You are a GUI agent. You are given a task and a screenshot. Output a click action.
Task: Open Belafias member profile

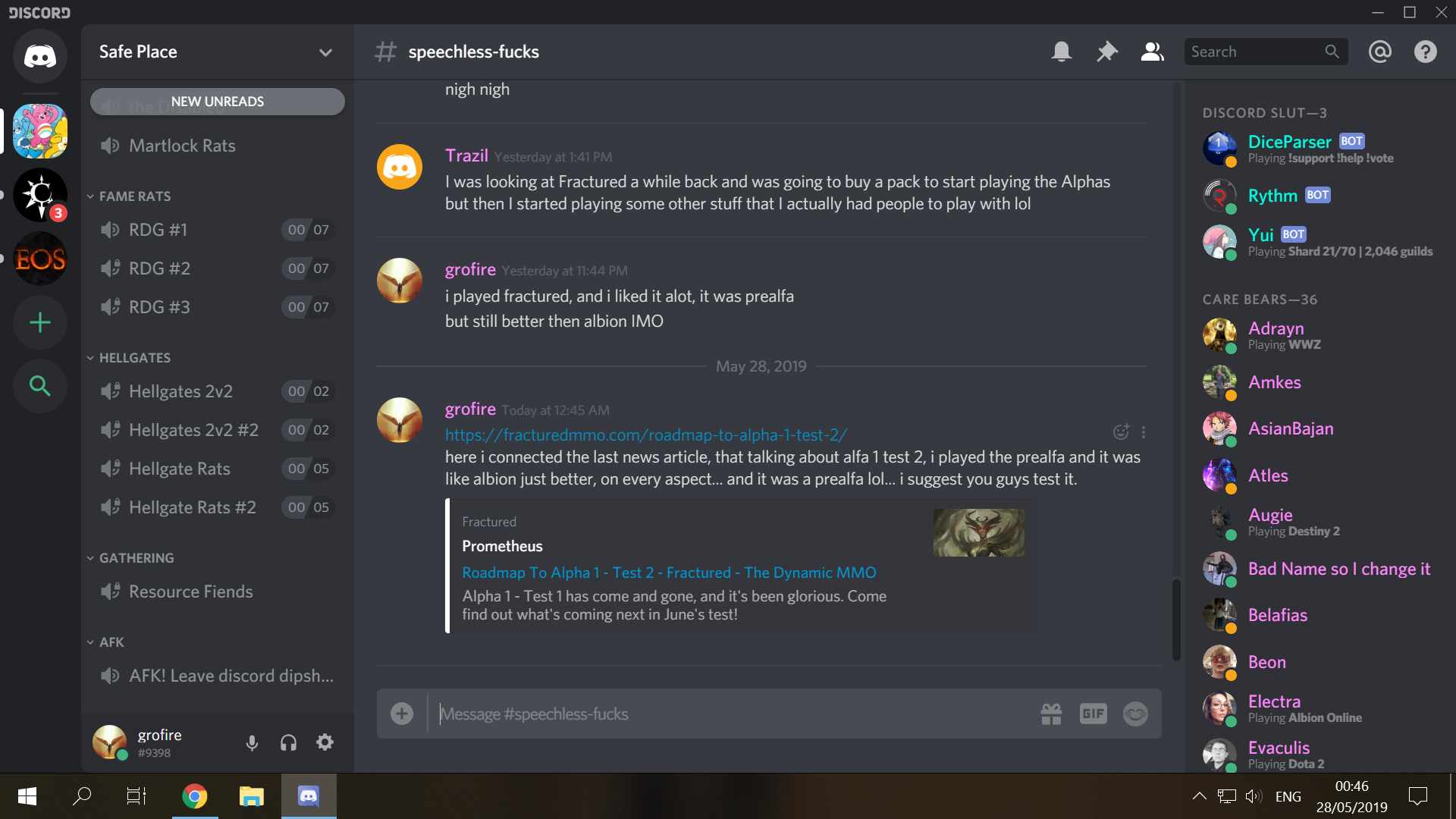coord(1319,615)
